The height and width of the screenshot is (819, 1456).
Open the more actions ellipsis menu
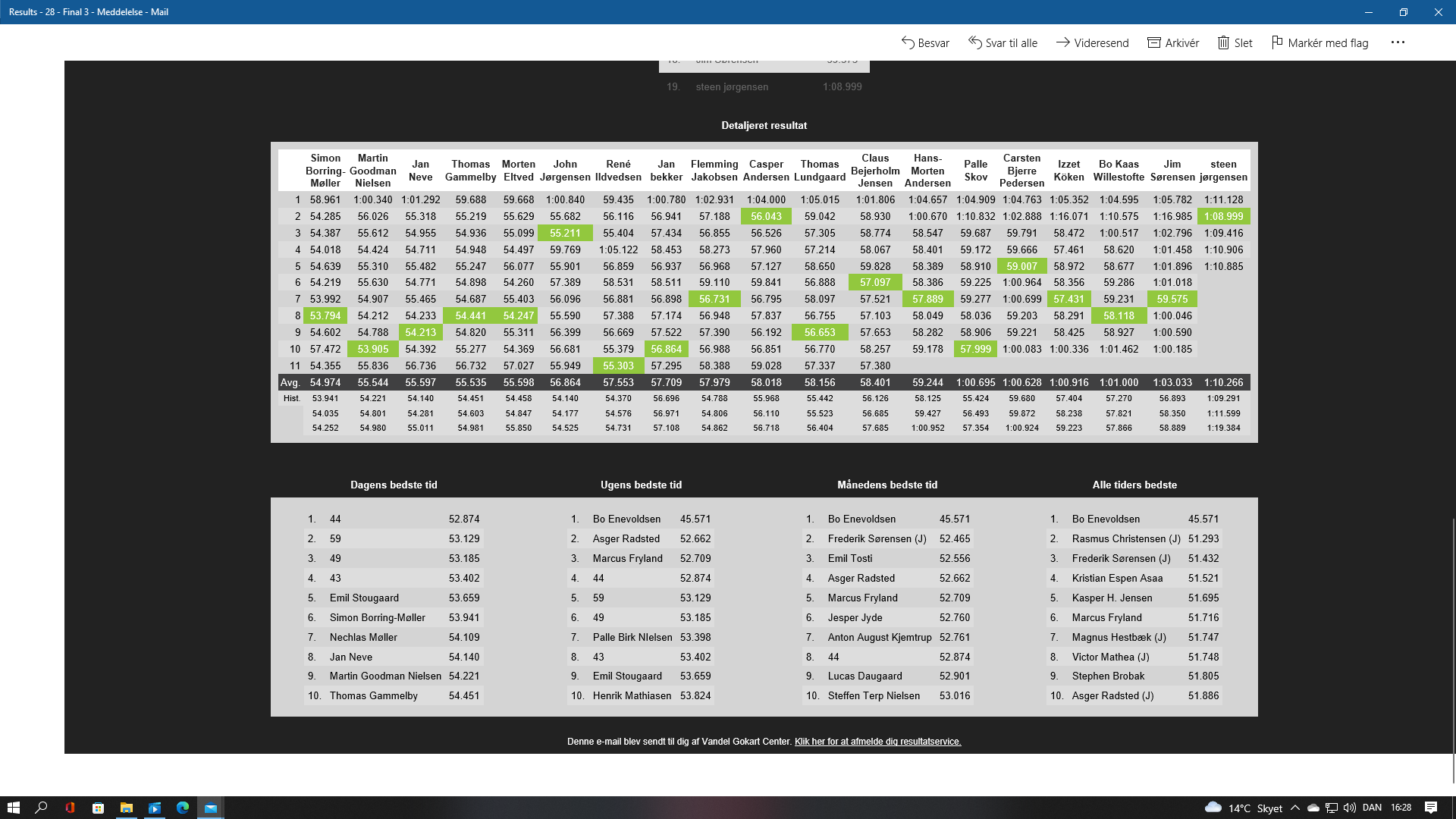point(1398,42)
